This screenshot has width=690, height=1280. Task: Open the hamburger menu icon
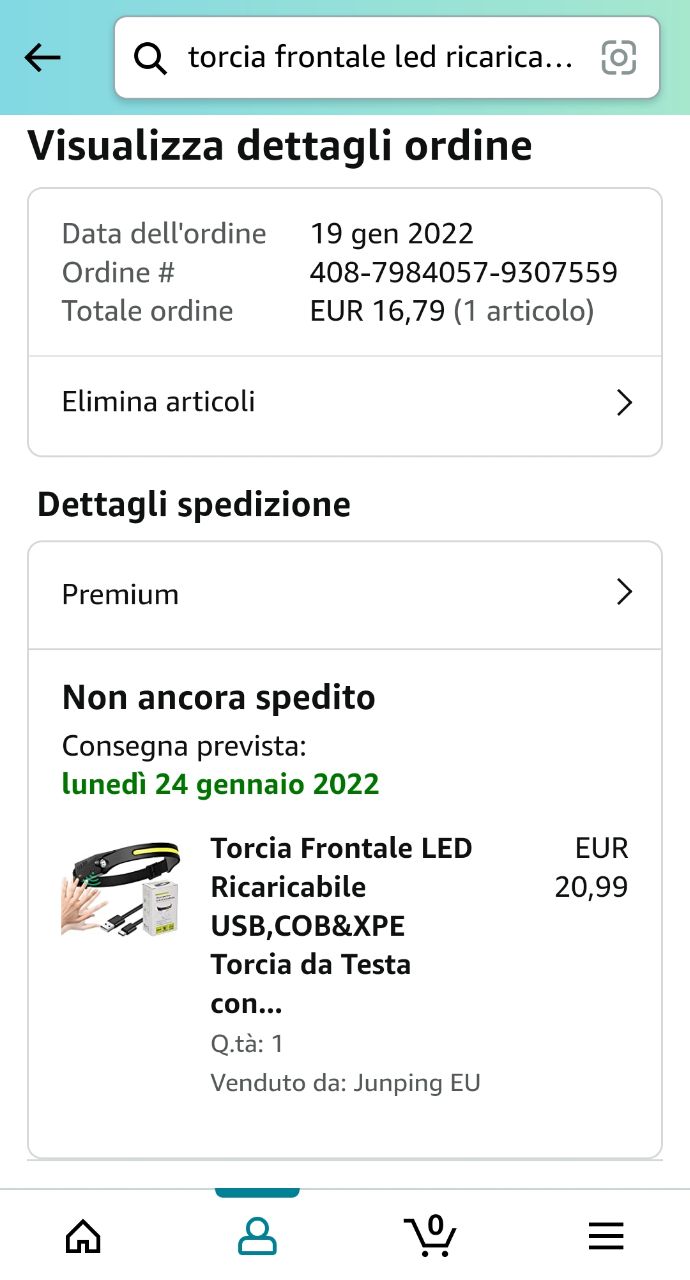(x=606, y=1237)
